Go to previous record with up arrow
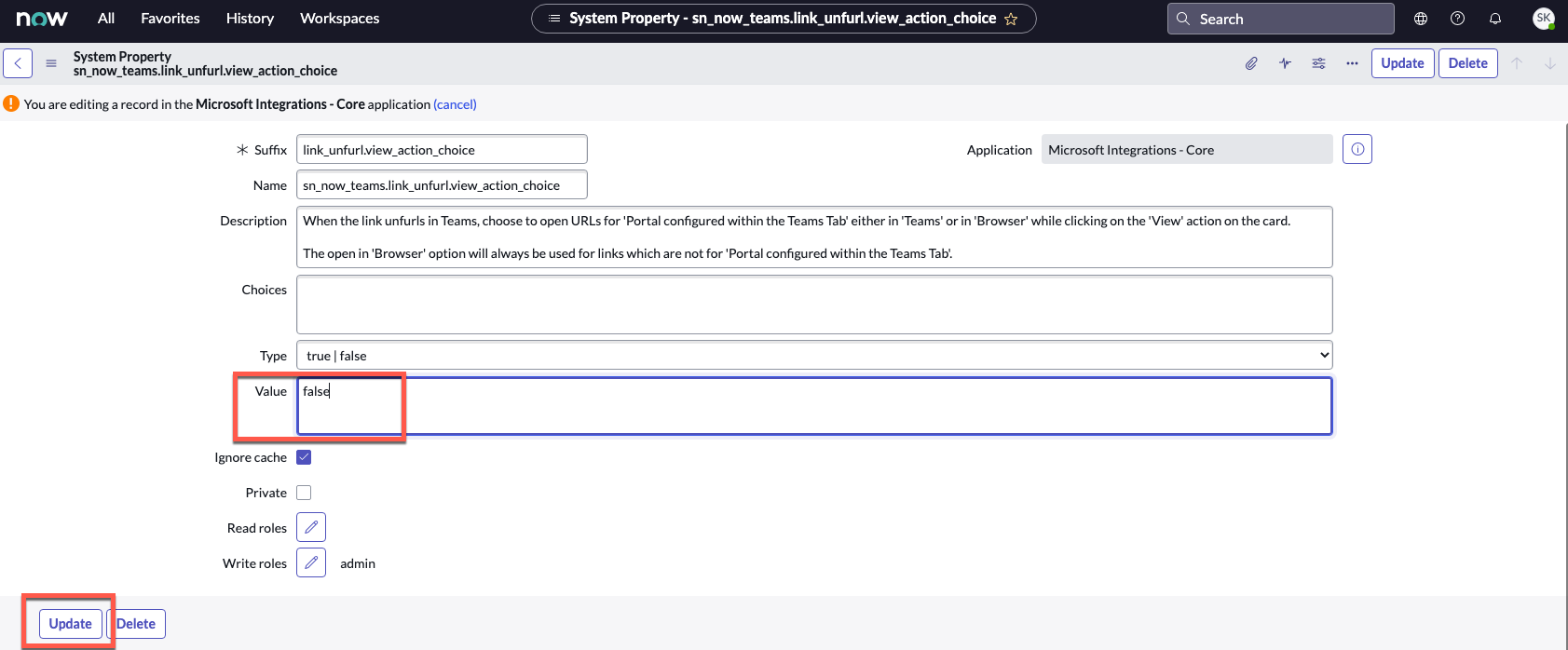The height and width of the screenshot is (650, 1568). [x=1517, y=63]
